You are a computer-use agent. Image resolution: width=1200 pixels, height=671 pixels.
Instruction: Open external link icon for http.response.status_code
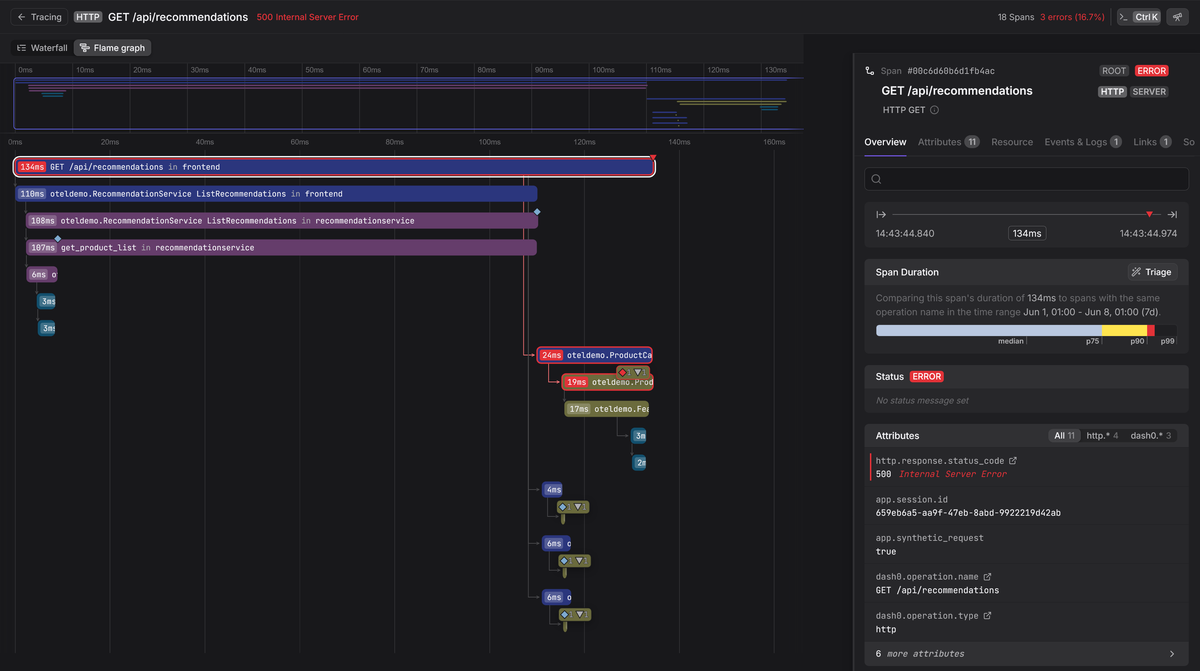point(1013,461)
